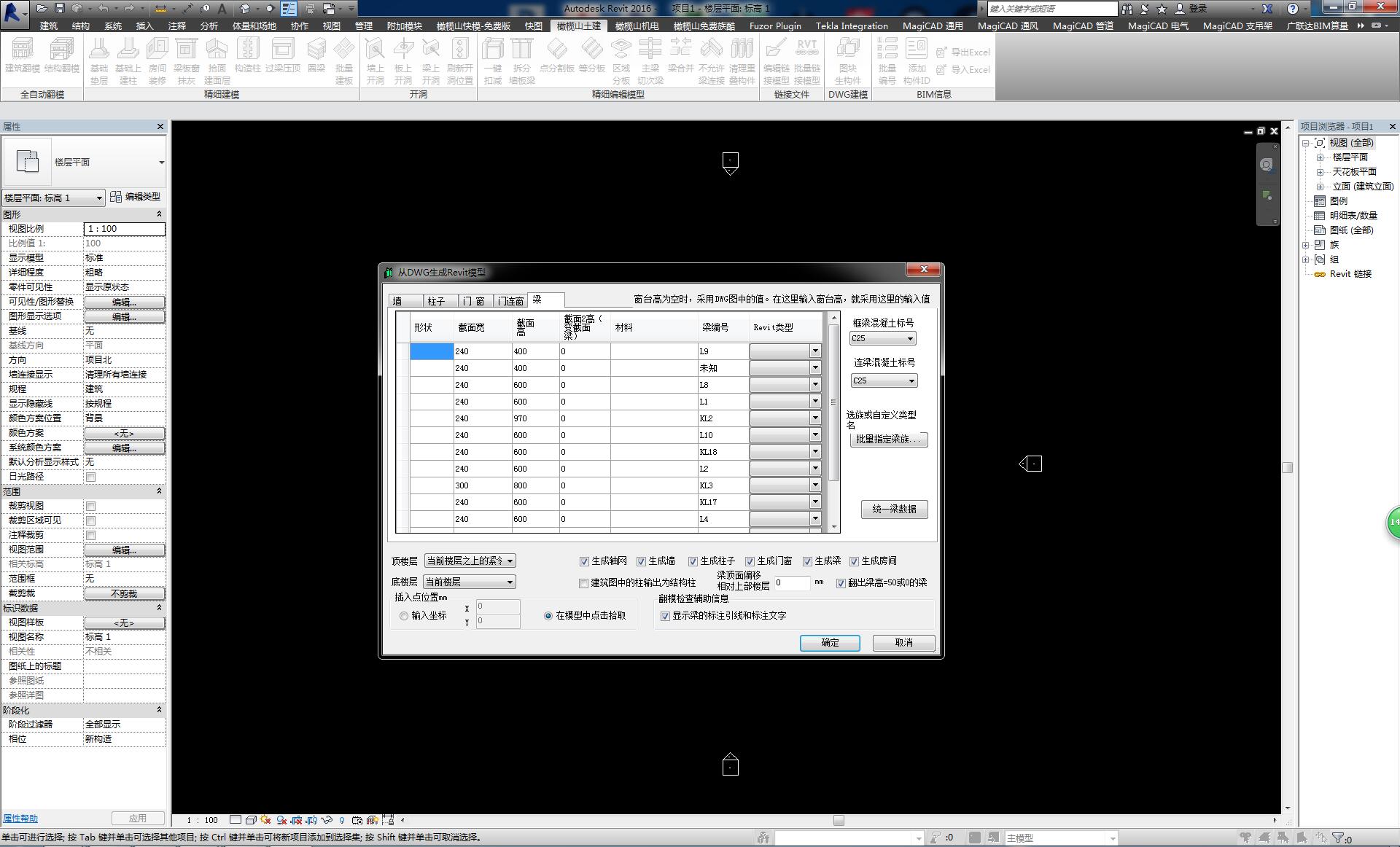Toggle the 生成门窗 checkbox

pos(750,561)
